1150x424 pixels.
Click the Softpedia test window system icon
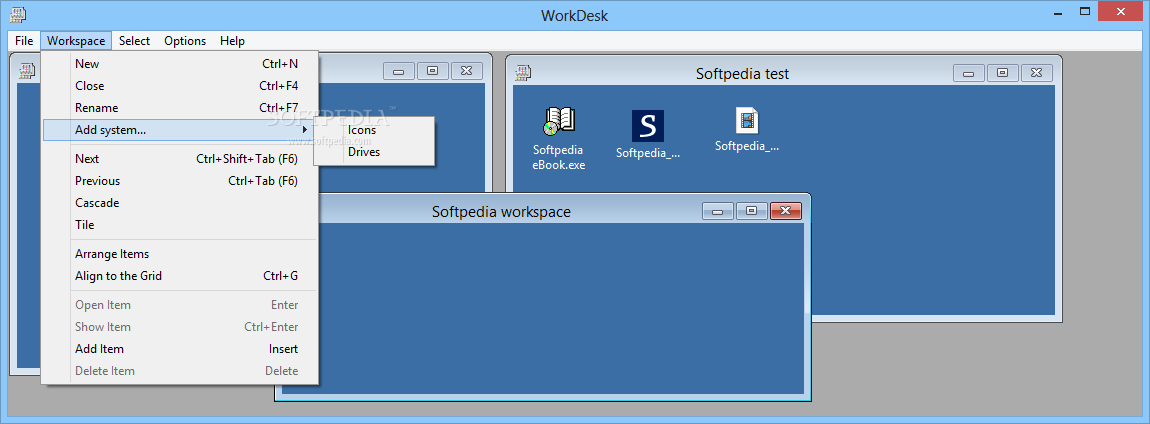[x=523, y=72]
